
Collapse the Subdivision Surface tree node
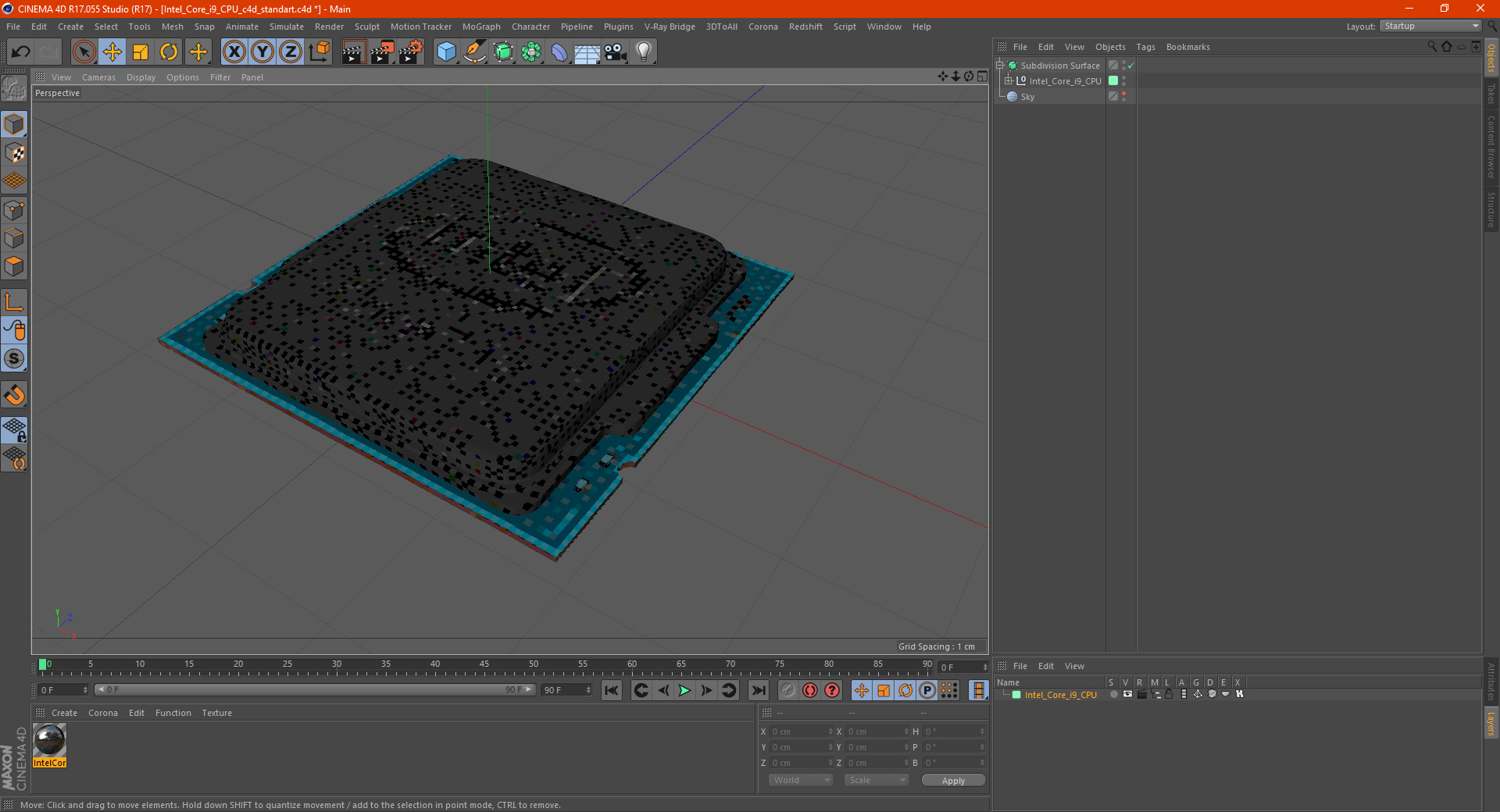click(999, 66)
